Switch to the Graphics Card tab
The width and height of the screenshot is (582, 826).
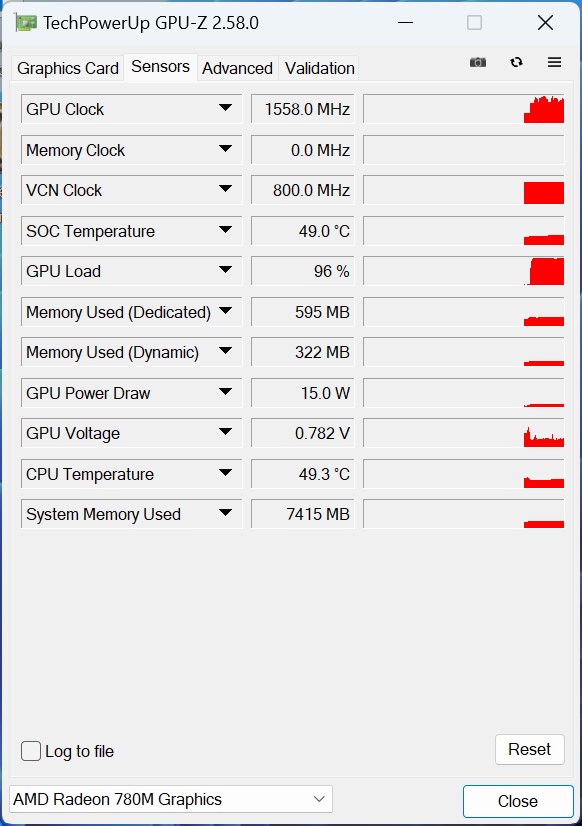(x=67, y=68)
